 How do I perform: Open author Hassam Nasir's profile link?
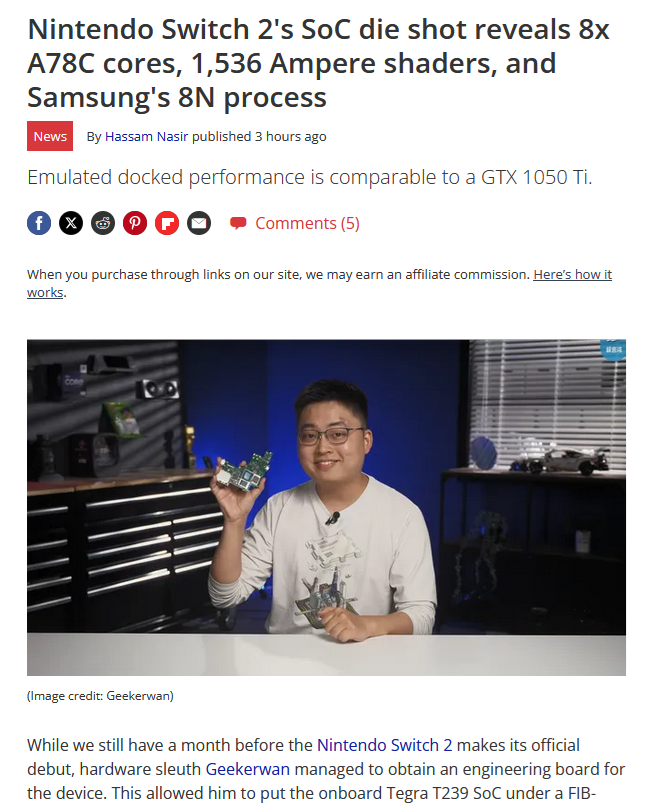[x=147, y=136]
